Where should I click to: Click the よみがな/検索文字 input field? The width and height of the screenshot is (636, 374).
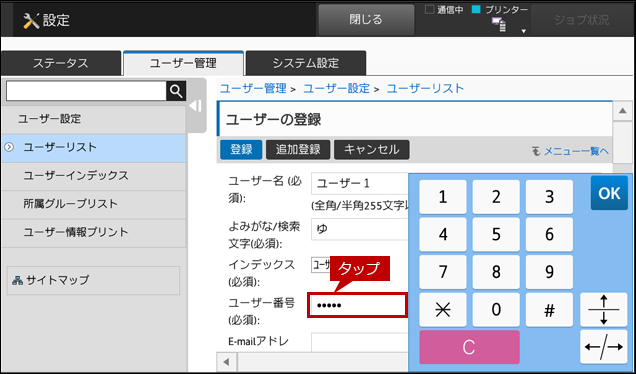tap(360, 229)
